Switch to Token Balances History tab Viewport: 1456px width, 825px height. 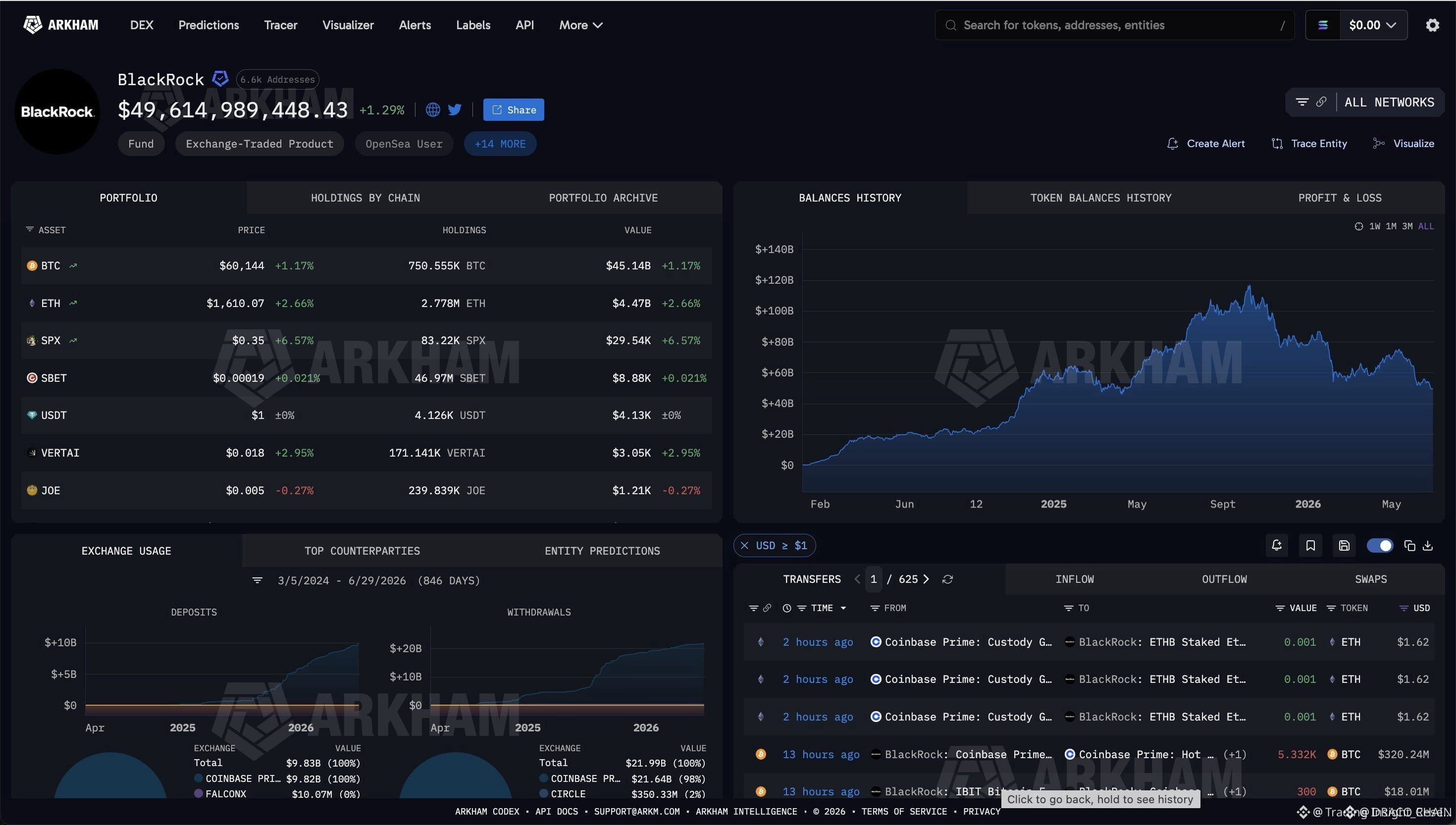click(x=1101, y=198)
